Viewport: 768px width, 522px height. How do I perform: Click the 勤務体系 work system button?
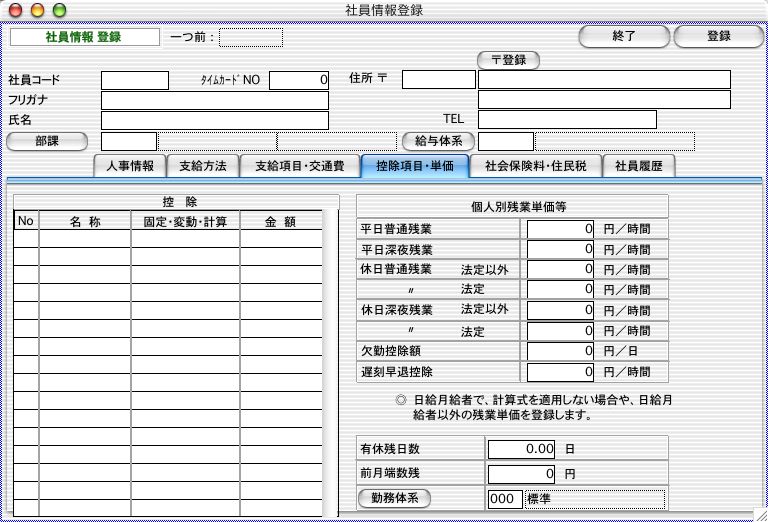coord(394,498)
